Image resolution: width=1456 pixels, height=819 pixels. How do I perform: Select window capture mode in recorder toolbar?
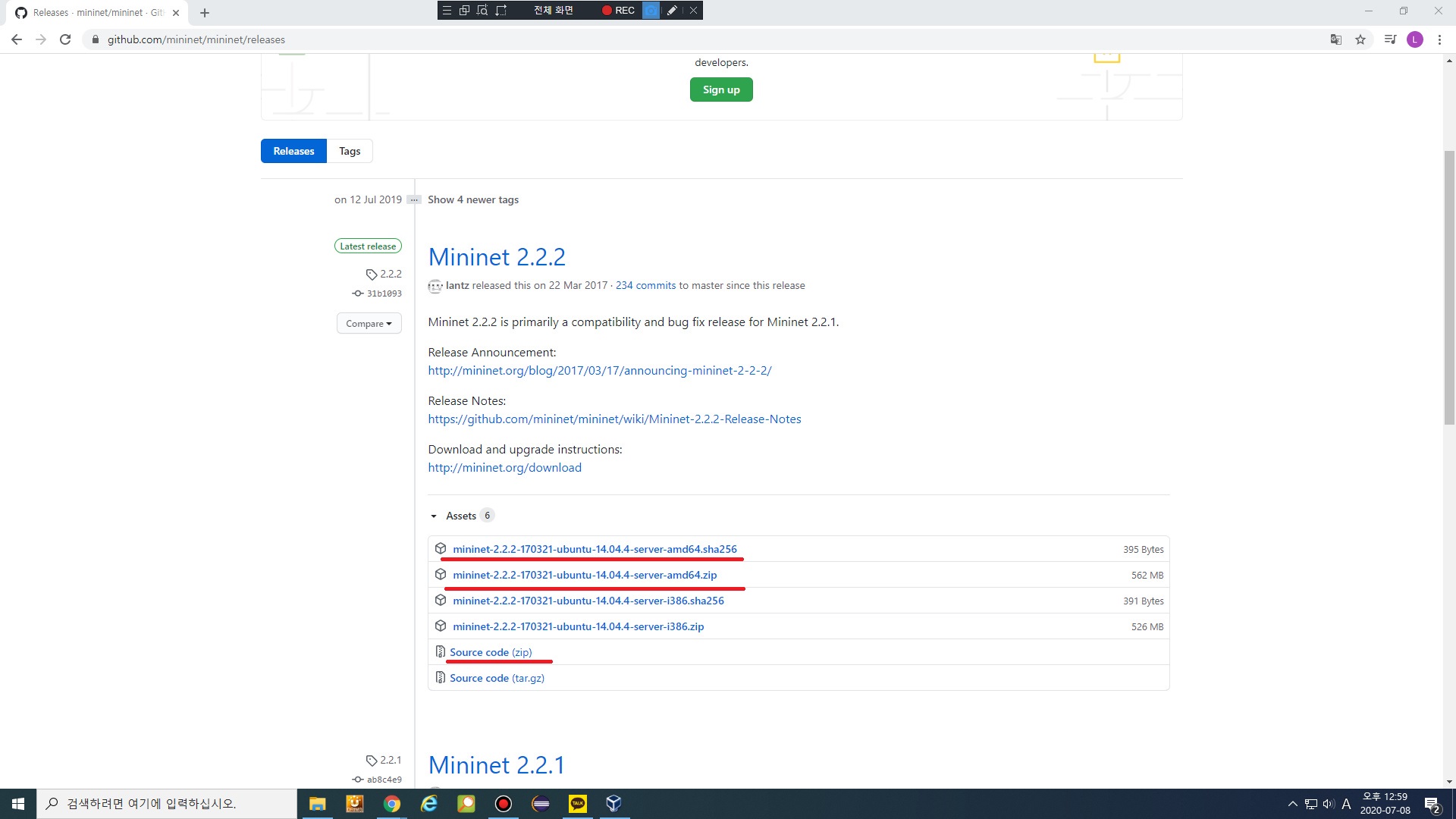pyautogui.click(x=464, y=11)
